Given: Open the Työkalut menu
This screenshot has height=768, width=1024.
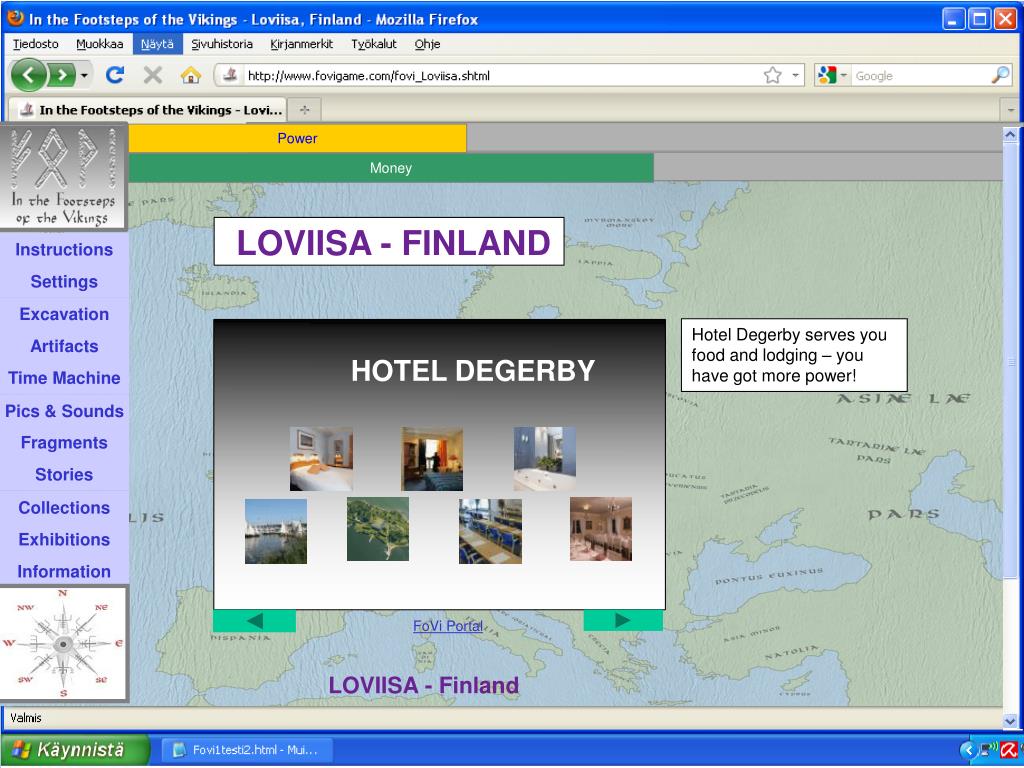Looking at the screenshot, I should click(374, 44).
